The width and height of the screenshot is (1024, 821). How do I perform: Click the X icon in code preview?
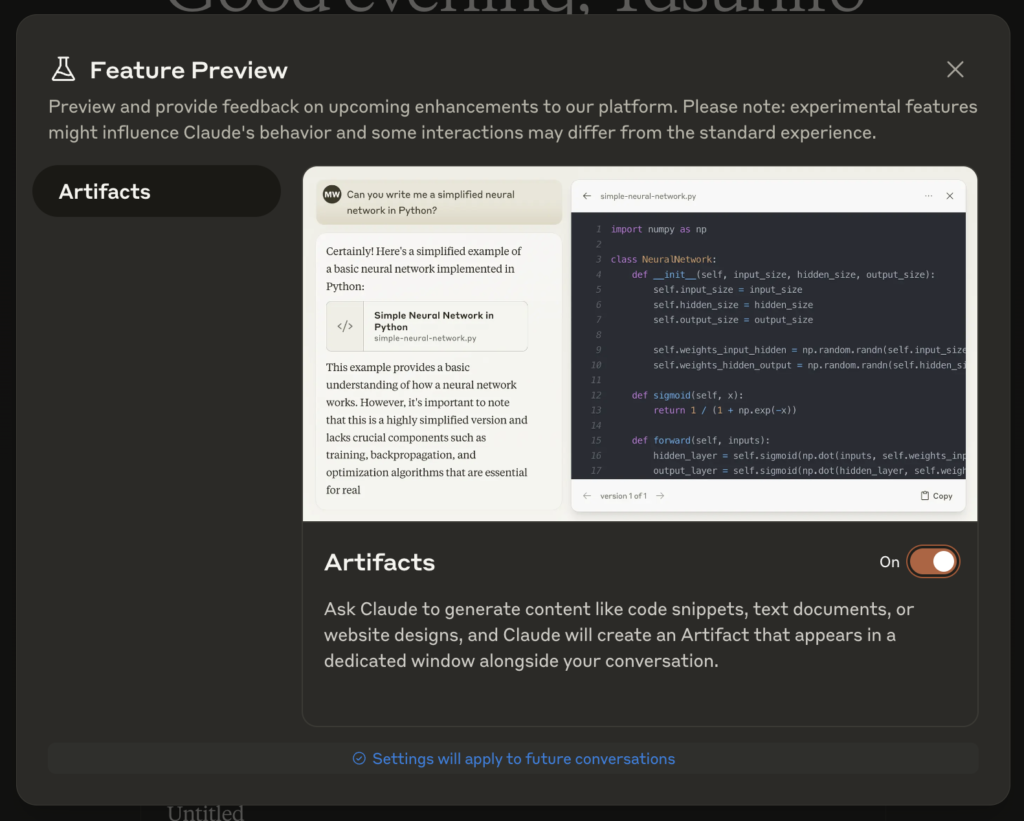(950, 196)
